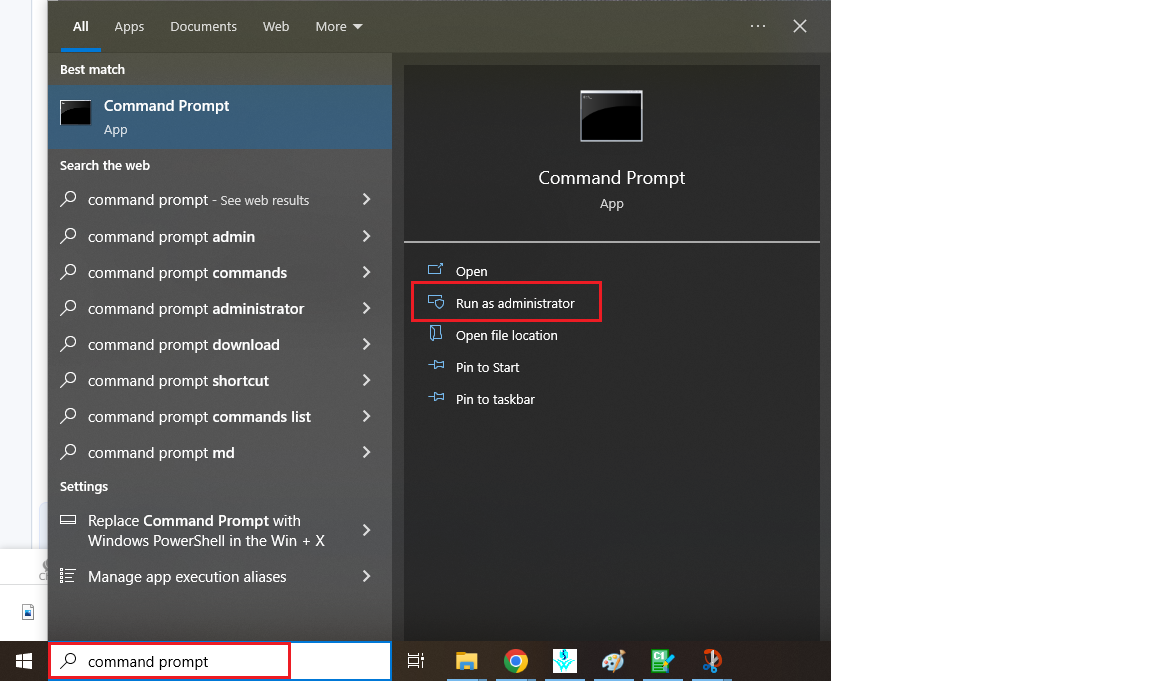
Task: Launch File Explorer from the taskbar
Action: point(467,661)
